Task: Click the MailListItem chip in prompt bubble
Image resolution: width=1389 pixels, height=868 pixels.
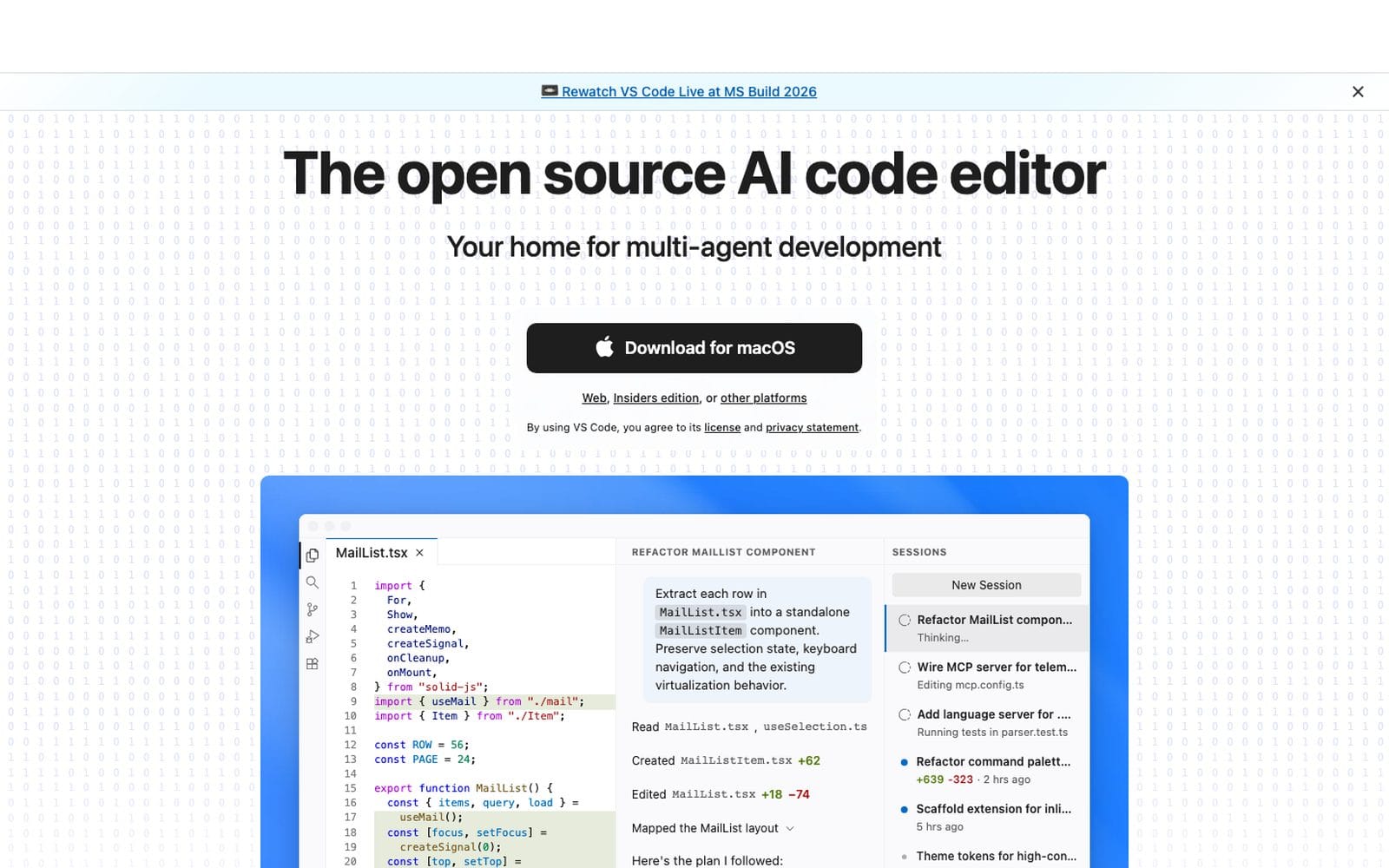Action: pos(701,630)
